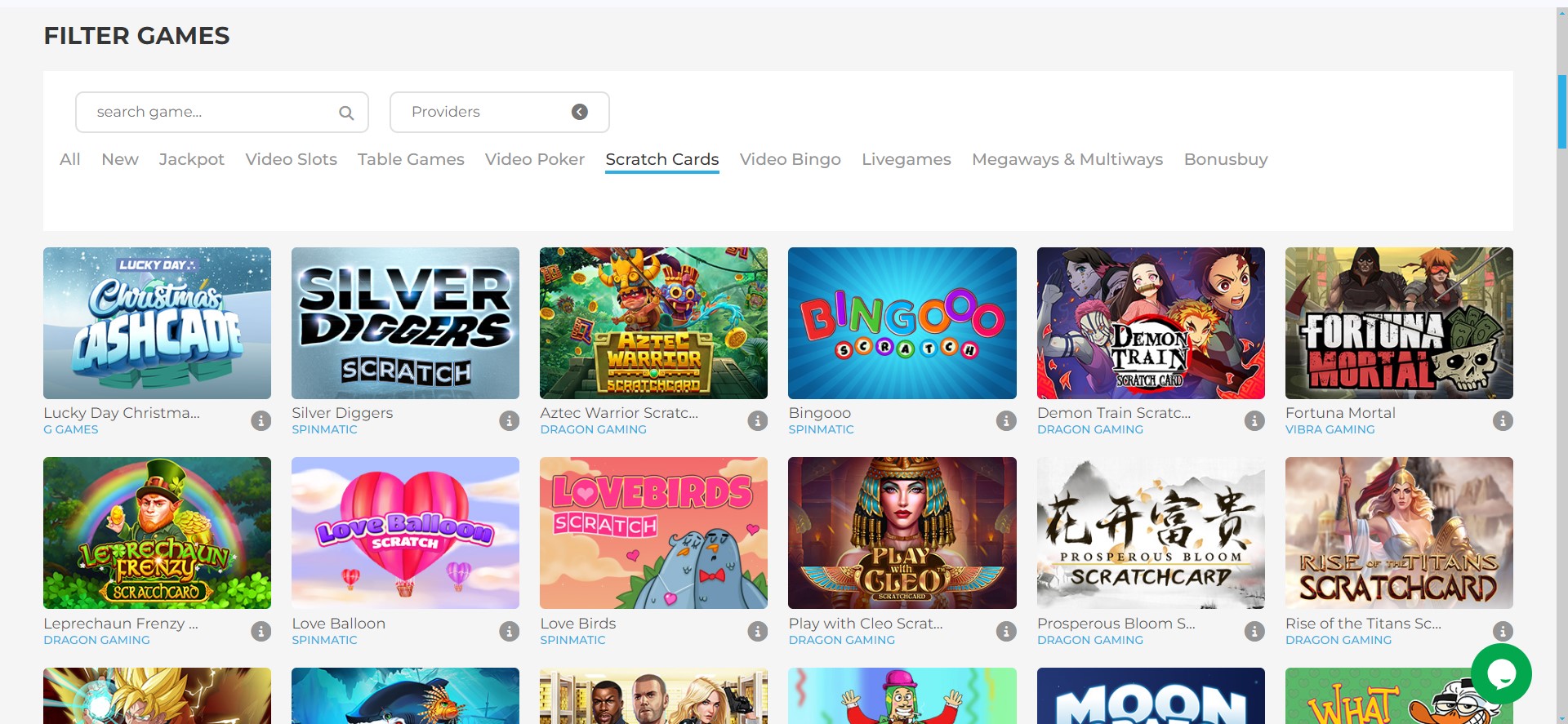Screen dimensions: 1568x724
Task: Open info icon for Leprechaun Frenzy
Action: (x=261, y=632)
